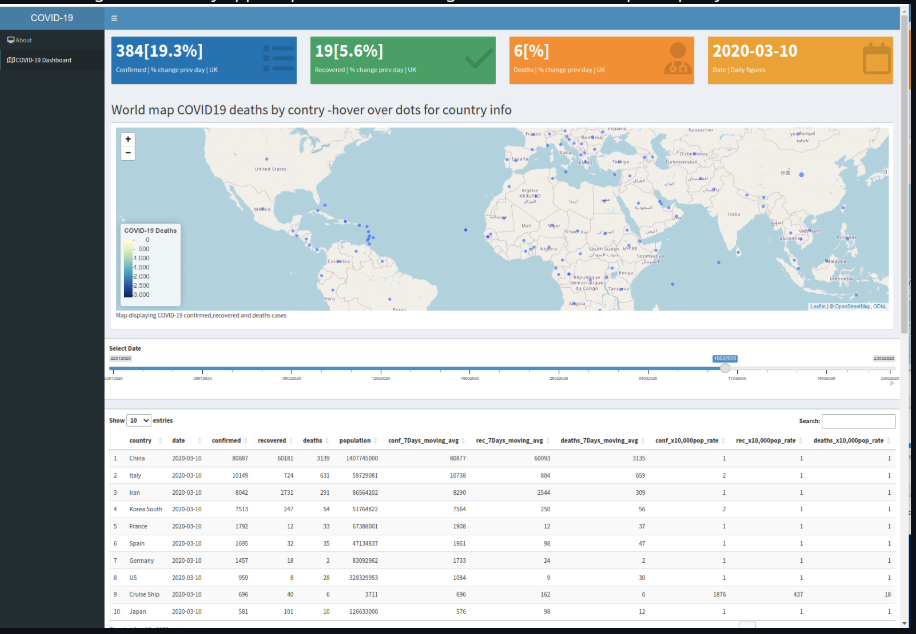Open the OpenStreetMap attribution link
The height and width of the screenshot is (634, 916).
[851, 306]
